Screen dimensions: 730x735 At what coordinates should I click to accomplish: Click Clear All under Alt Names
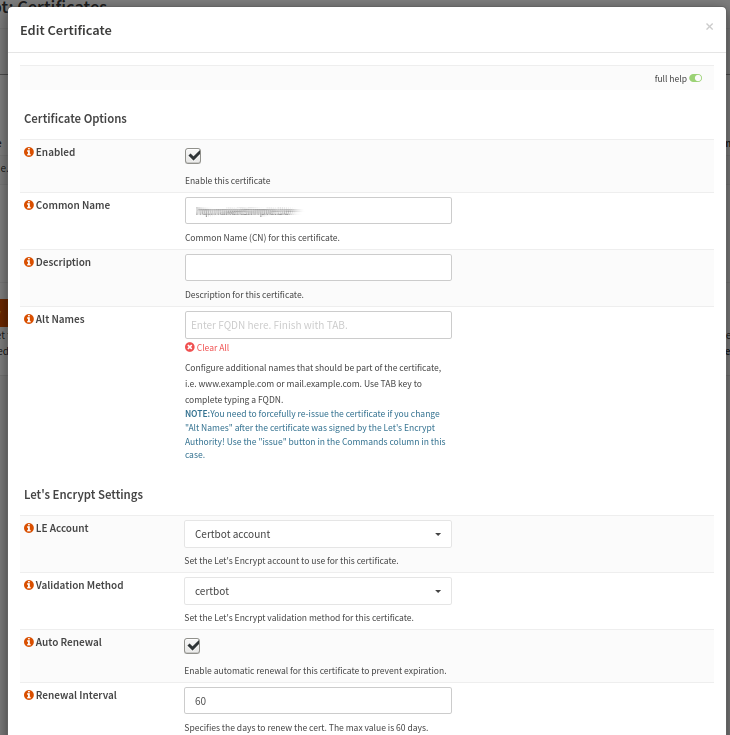[213, 347]
